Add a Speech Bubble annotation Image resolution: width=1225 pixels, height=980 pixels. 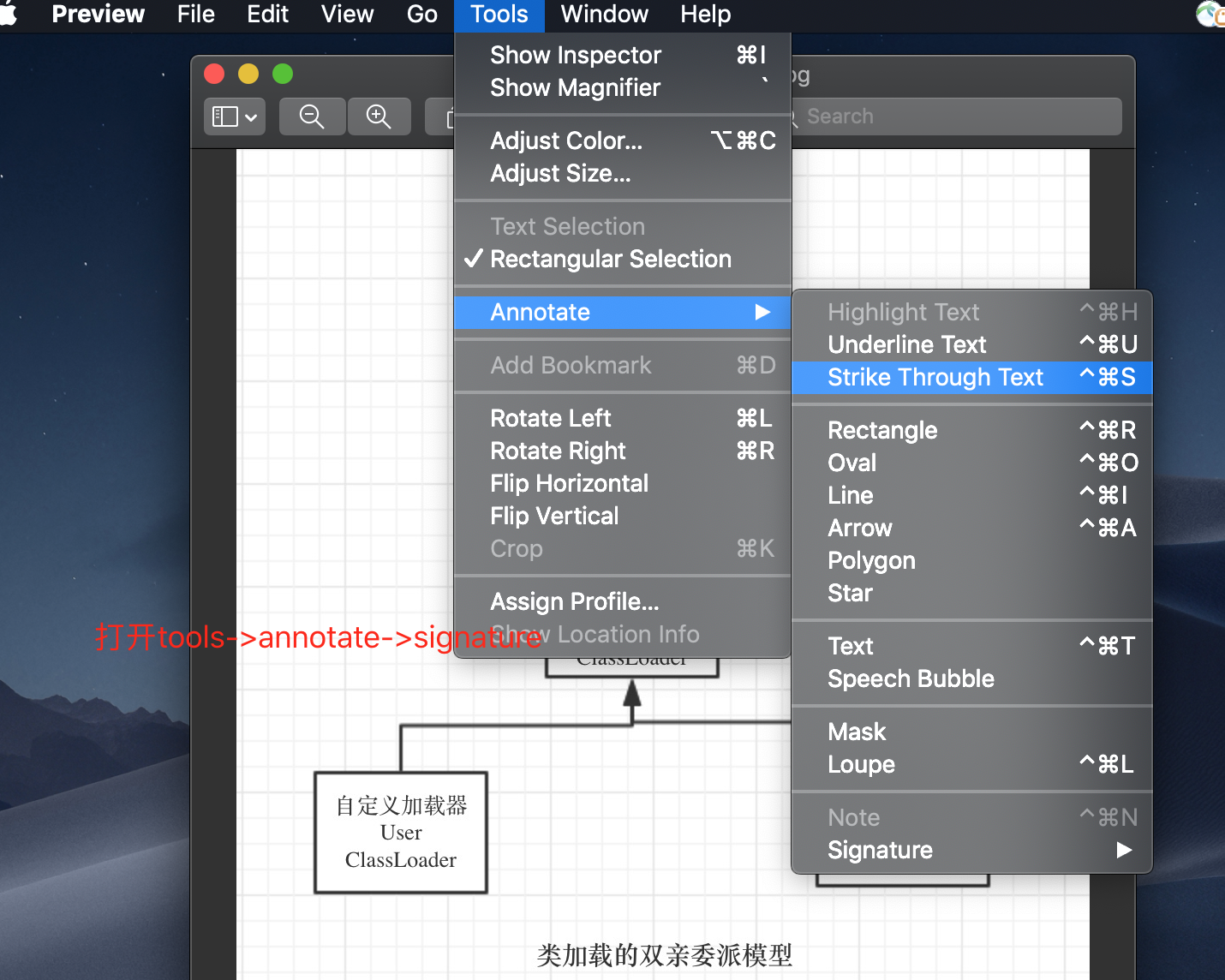tap(972, 678)
